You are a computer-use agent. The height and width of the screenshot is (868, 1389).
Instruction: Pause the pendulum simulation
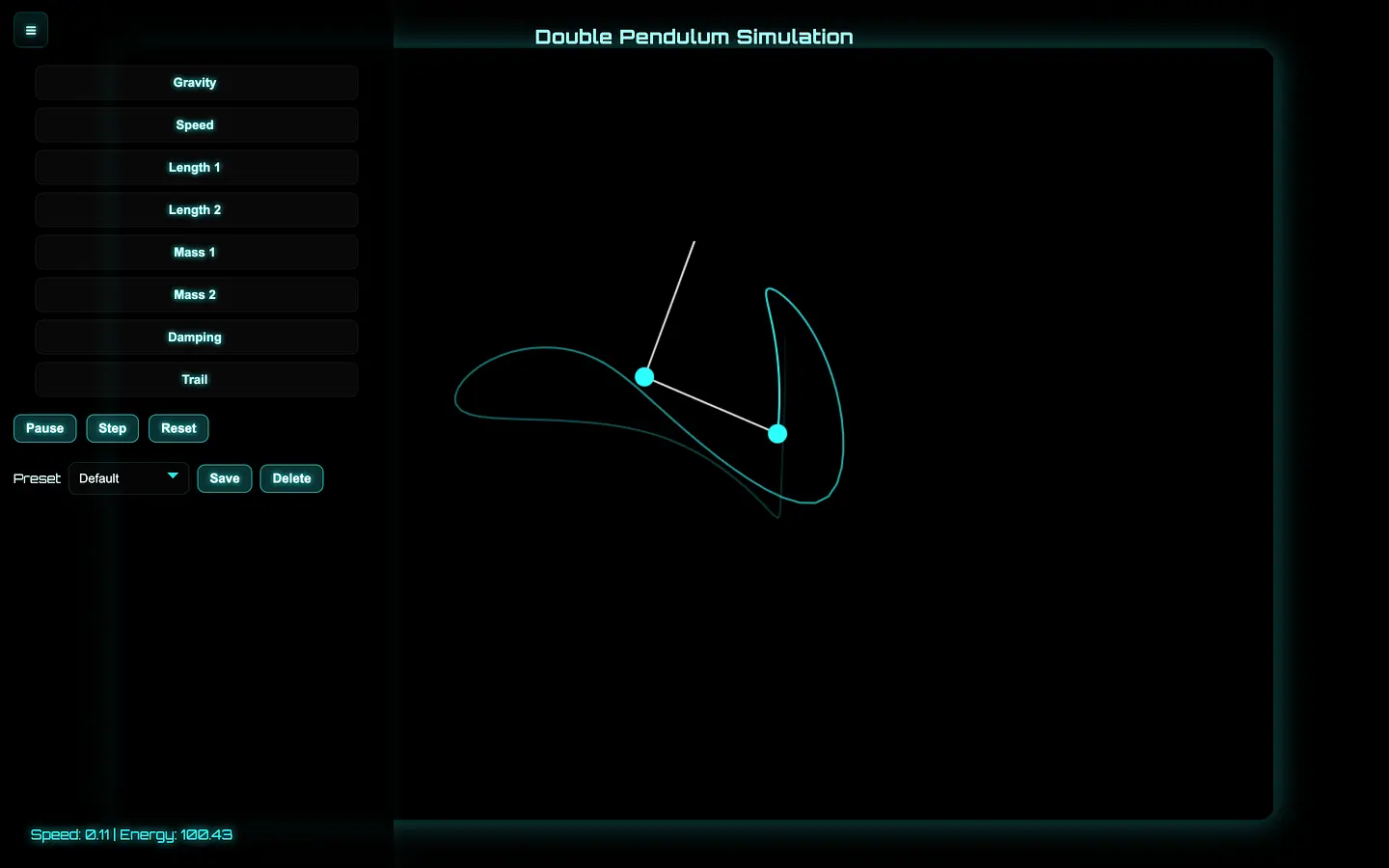point(44,428)
